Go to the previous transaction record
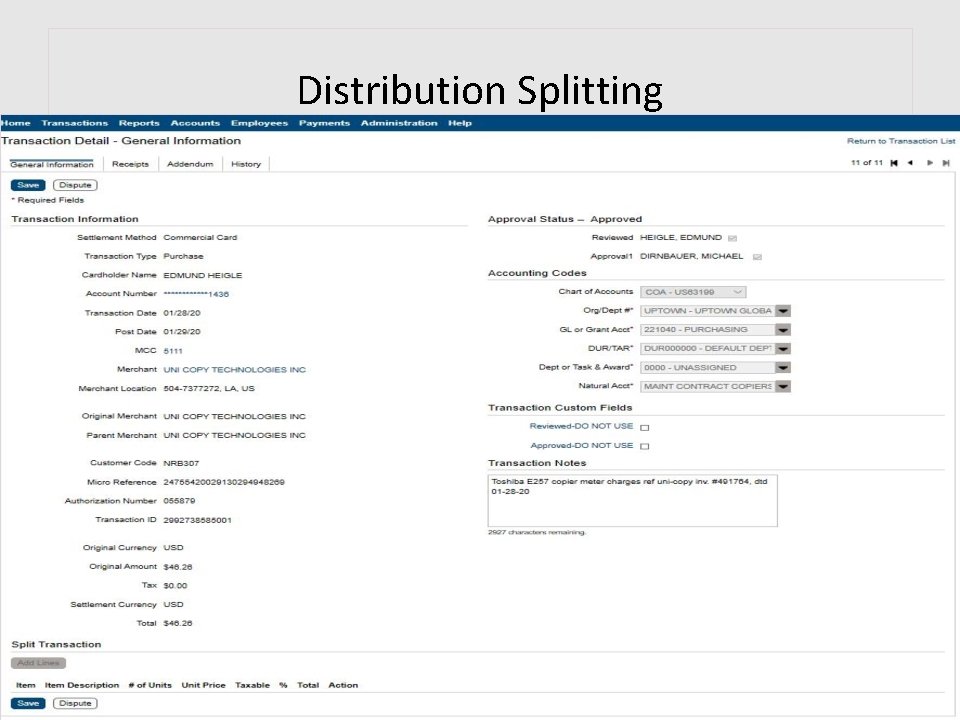 point(910,163)
